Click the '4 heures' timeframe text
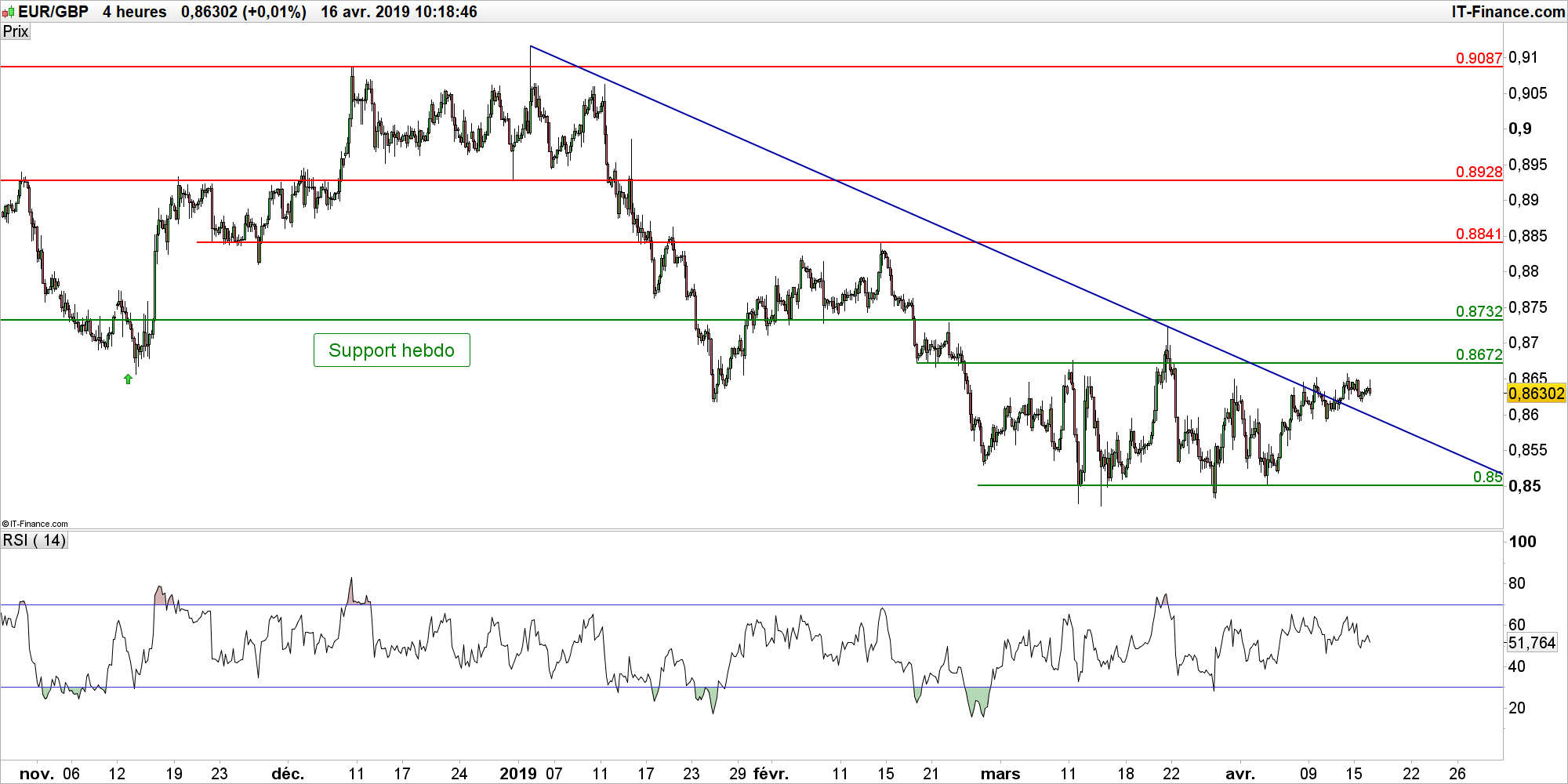Viewport: 1568px width, 784px height. tap(135, 12)
